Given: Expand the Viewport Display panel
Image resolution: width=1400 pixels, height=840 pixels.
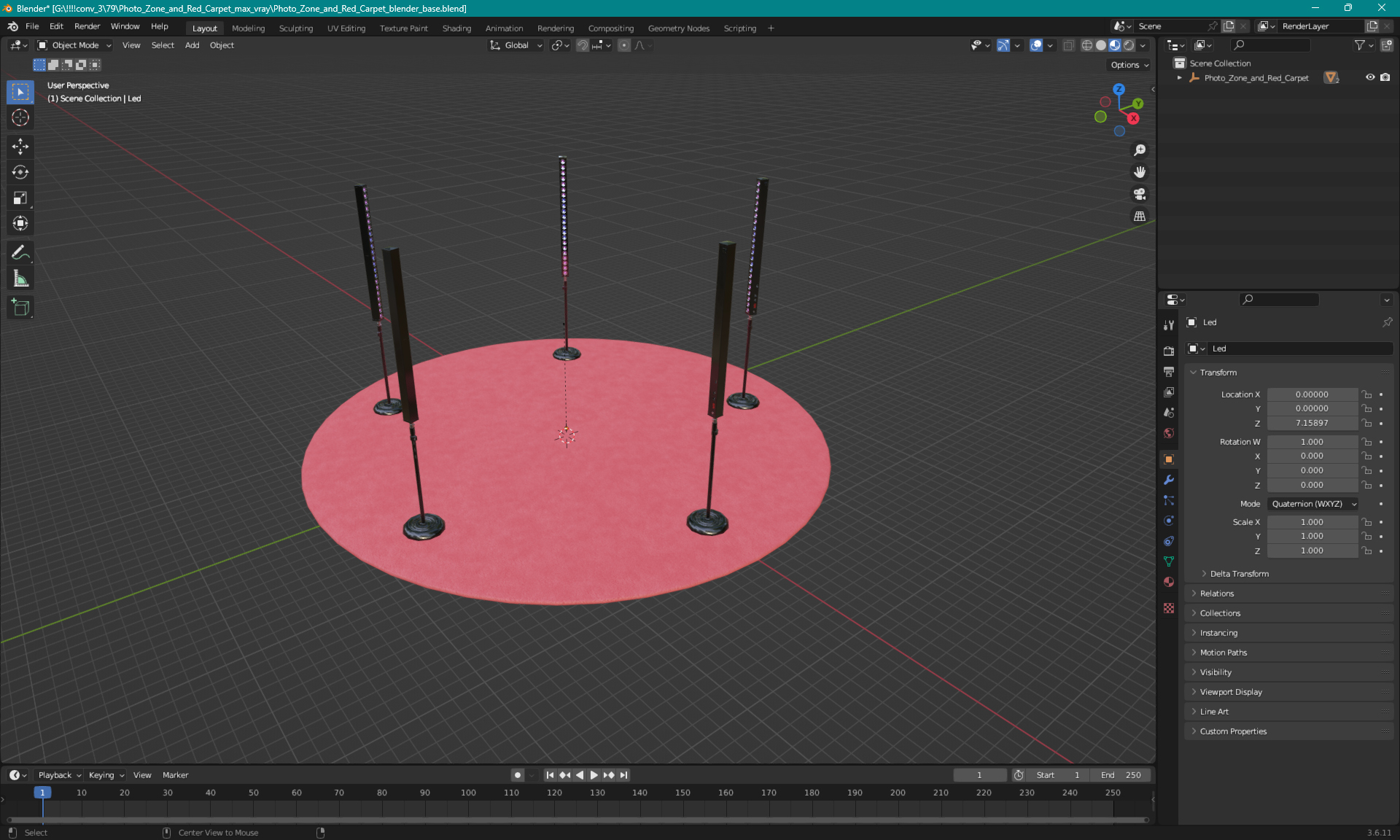Looking at the screenshot, I should point(1230,692).
